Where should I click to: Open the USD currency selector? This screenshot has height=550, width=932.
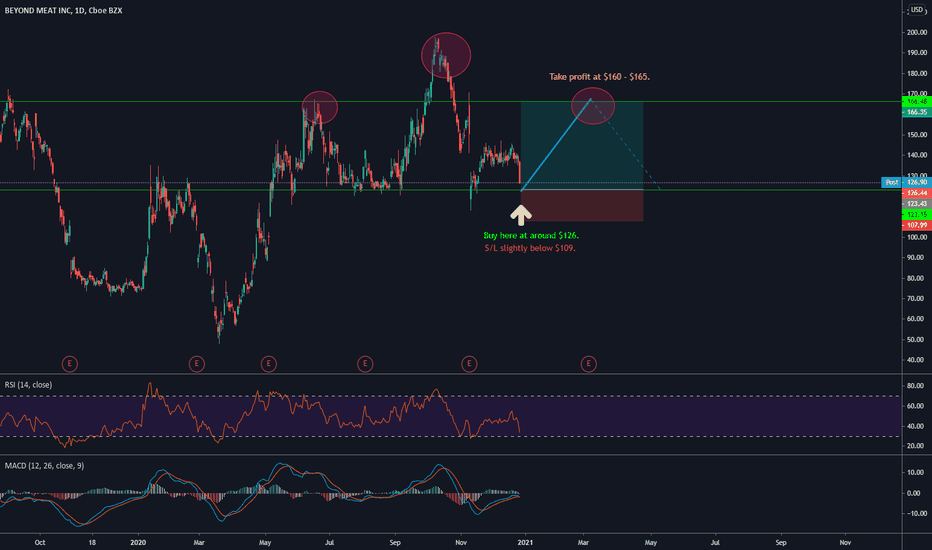[x=917, y=10]
